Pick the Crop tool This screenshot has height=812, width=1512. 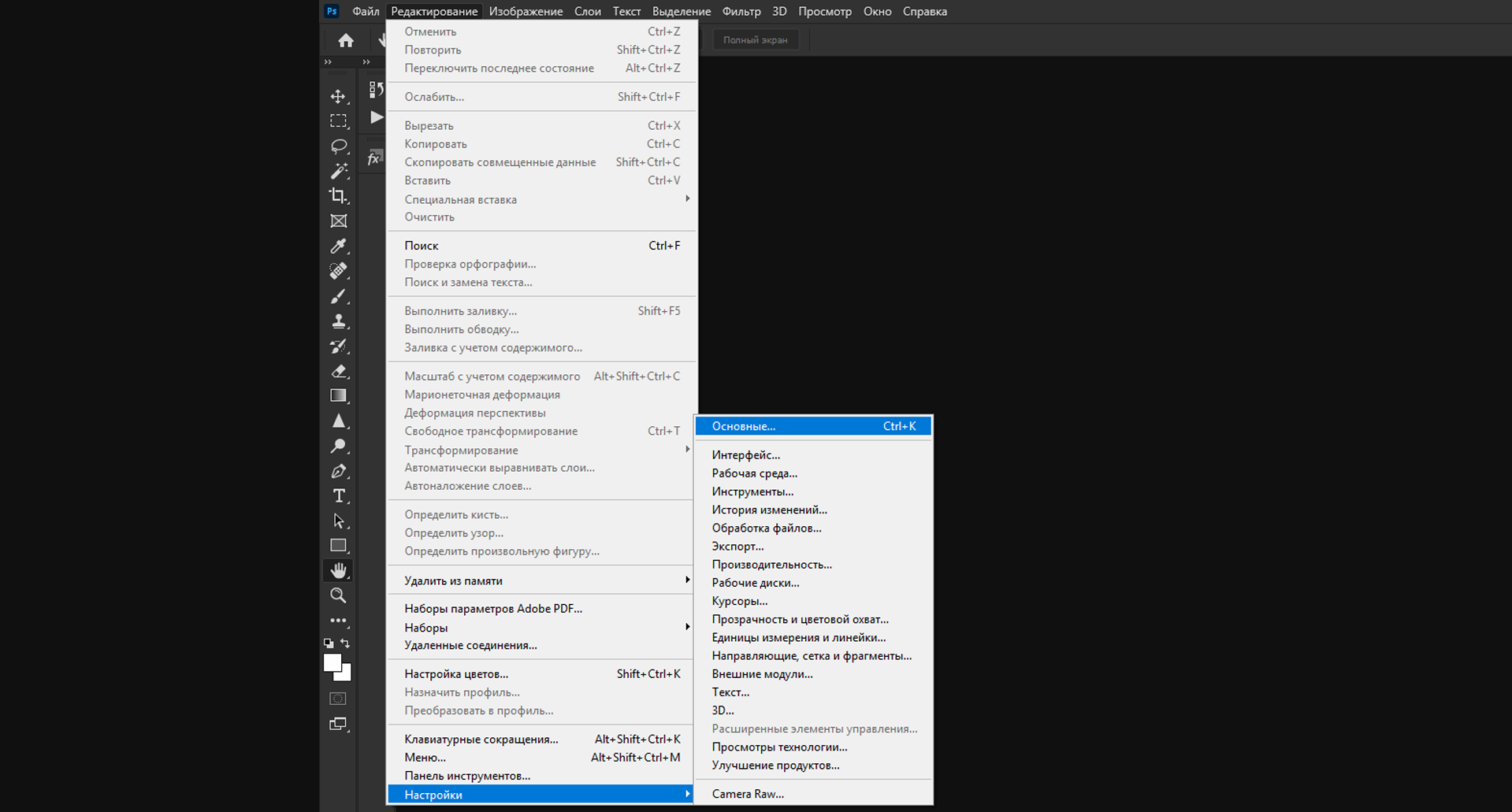pyautogui.click(x=338, y=196)
